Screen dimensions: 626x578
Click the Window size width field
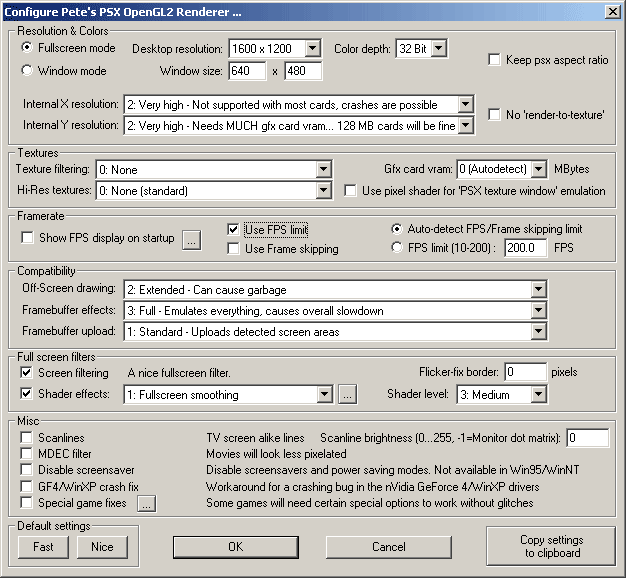click(247, 71)
